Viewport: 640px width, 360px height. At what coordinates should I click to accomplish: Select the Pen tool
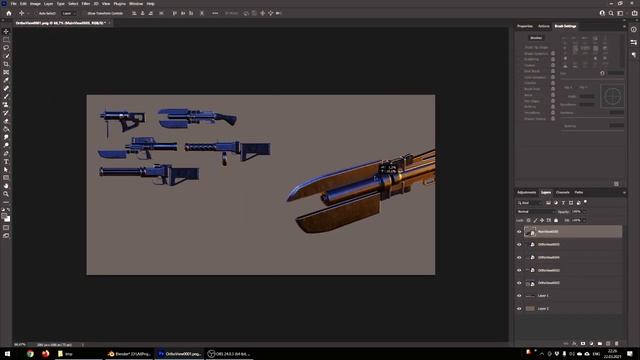[x=6, y=154]
